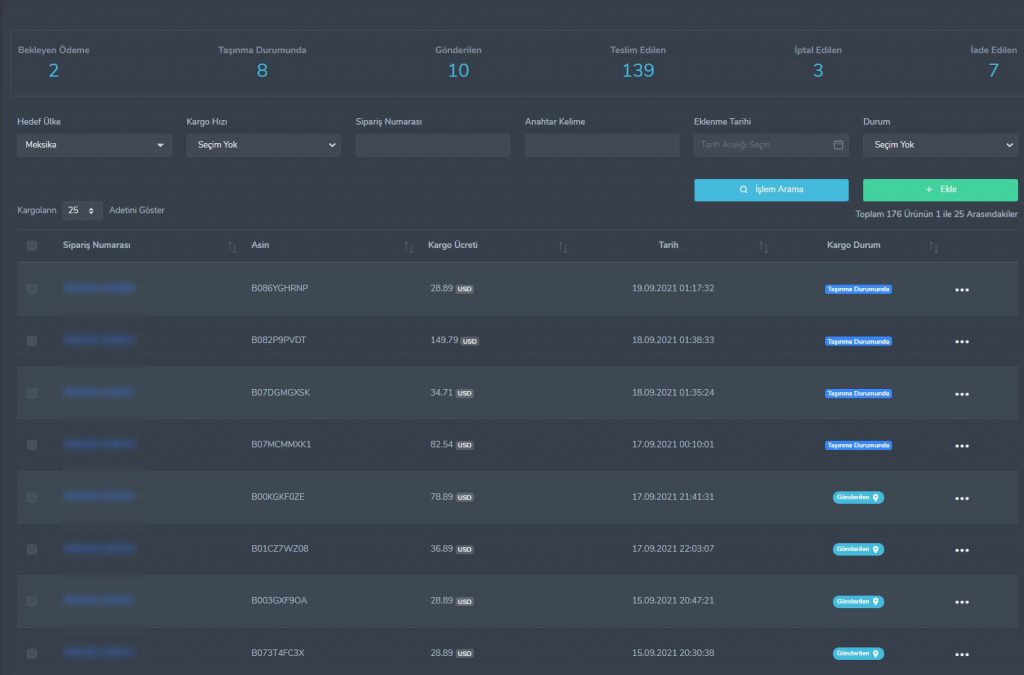The height and width of the screenshot is (675, 1024).
Task: Click the İşlem Arama search button
Action: coord(771,190)
